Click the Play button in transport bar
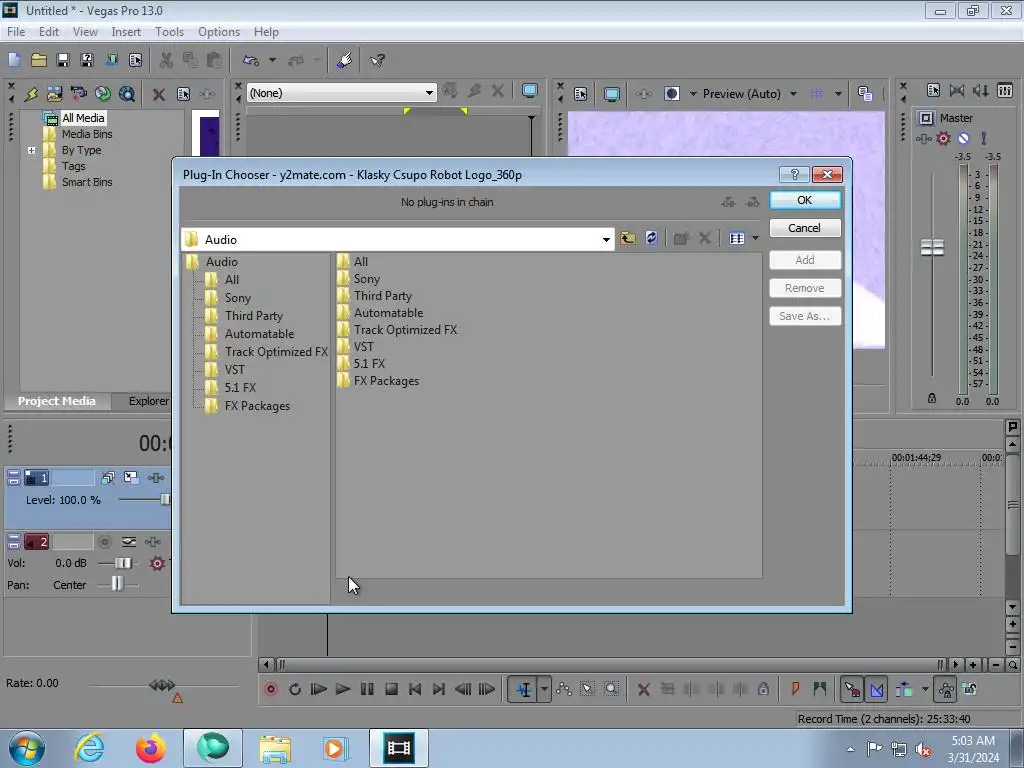This screenshot has width=1024, height=768. [x=342, y=689]
